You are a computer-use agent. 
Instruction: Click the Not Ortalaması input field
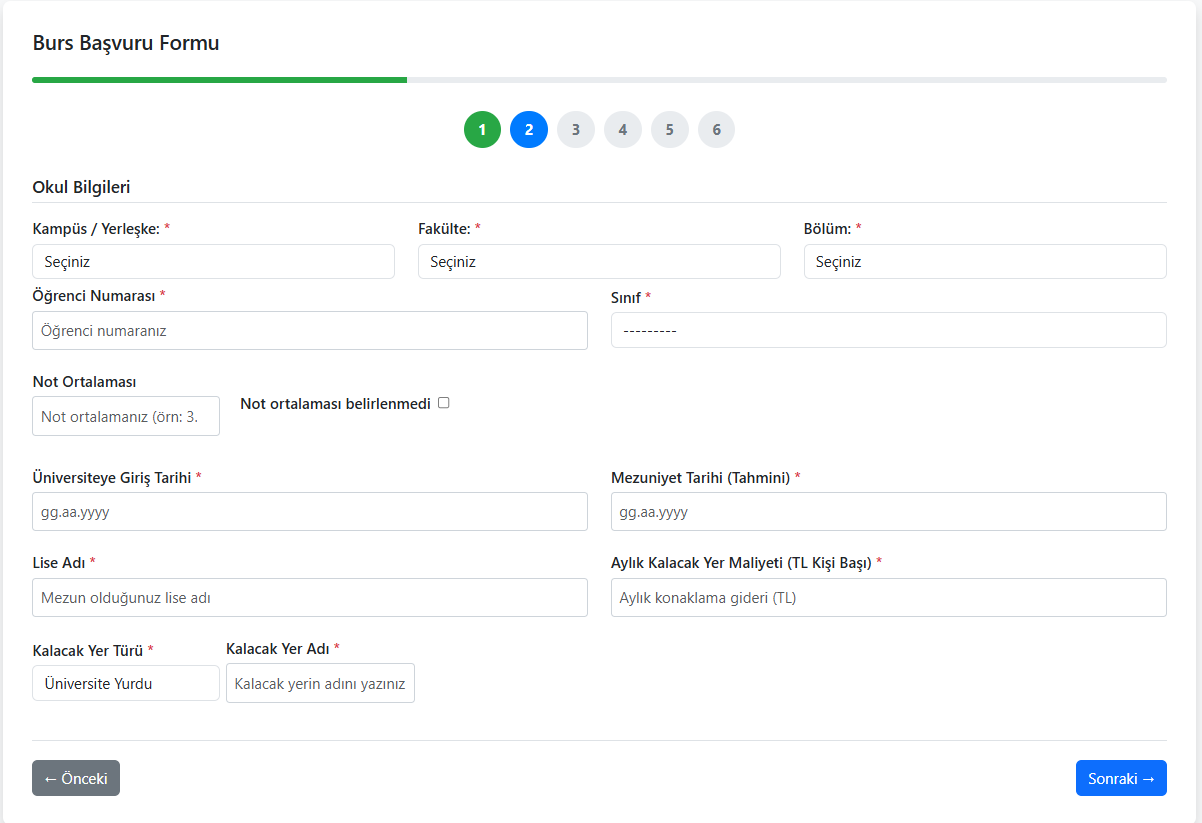[125, 416]
